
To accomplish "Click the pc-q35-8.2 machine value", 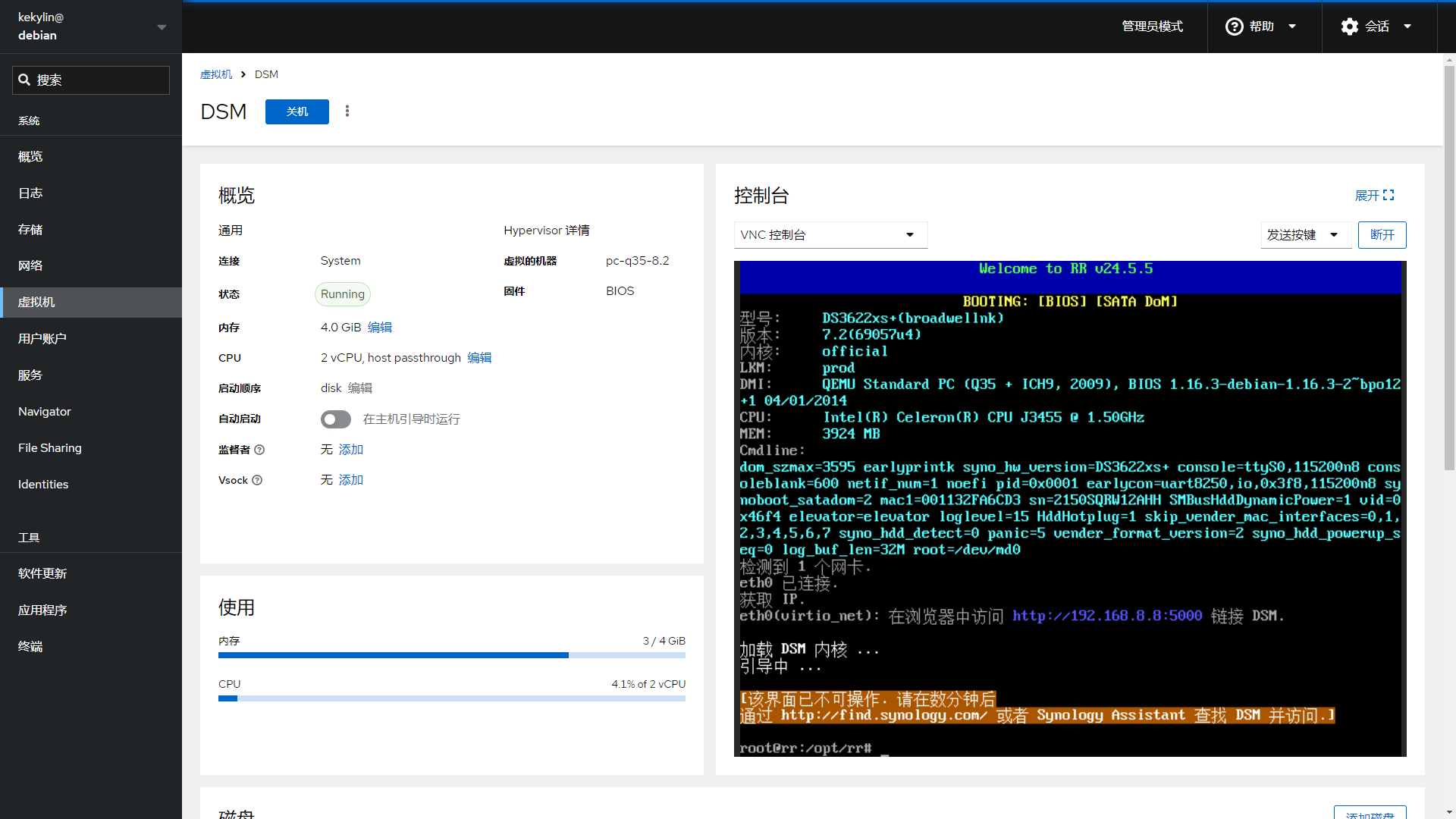I will tap(638, 261).
